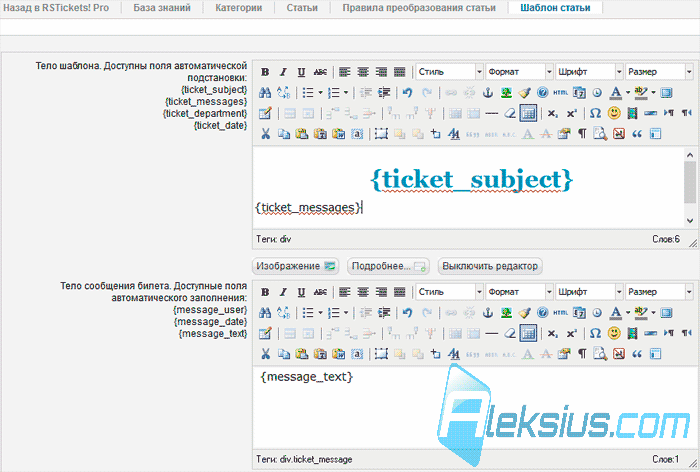Open the Правила преобразования статьи tab
The width and height of the screenshot is (700, 472).
(x=419, y=8)
